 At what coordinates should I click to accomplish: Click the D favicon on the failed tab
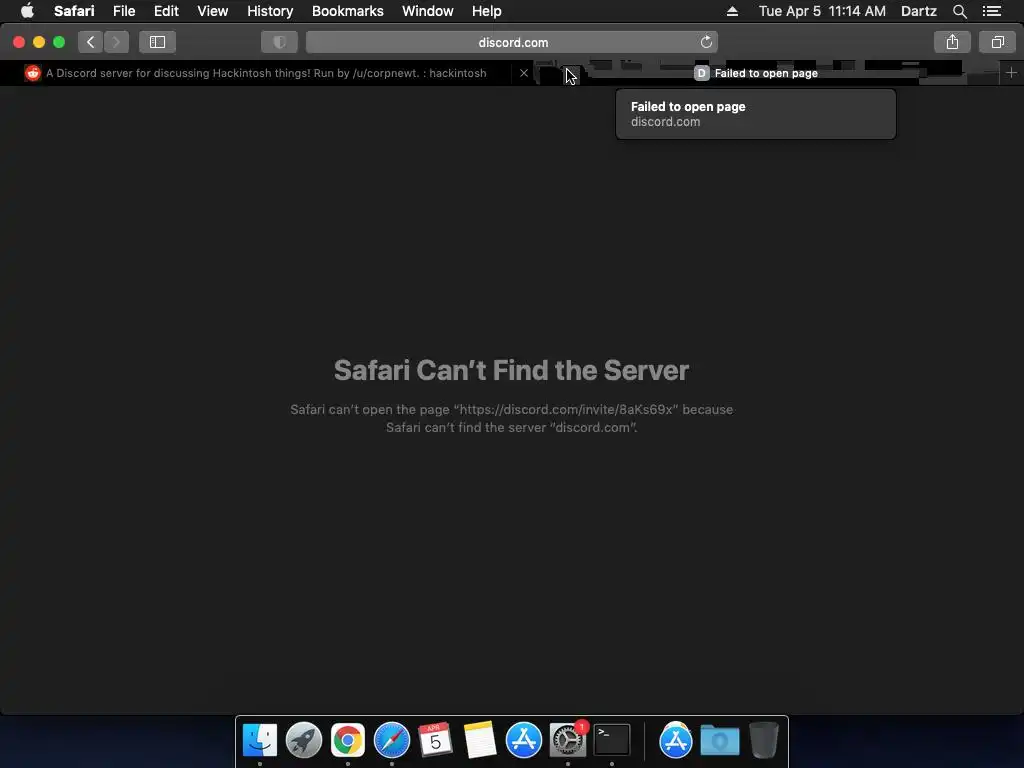click(x=701, y=73)
